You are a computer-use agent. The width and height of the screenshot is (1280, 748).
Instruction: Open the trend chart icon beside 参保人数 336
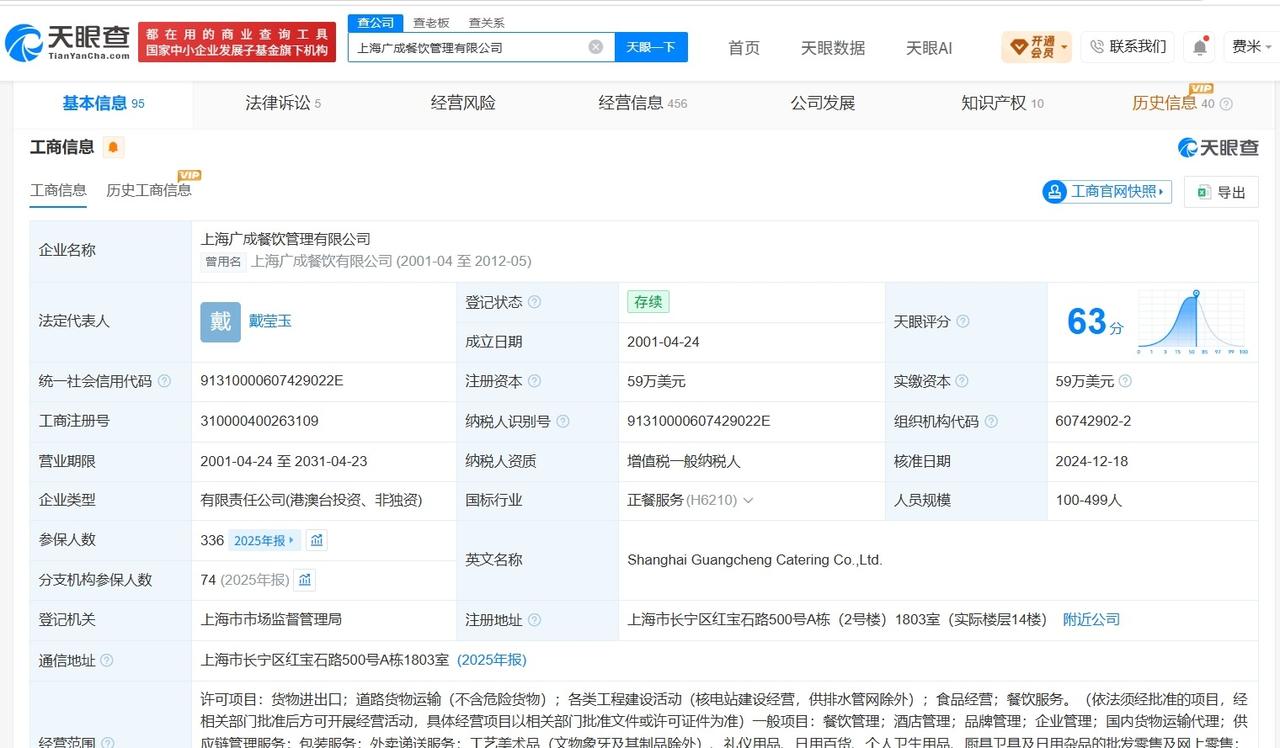click(x=317, y=540)
